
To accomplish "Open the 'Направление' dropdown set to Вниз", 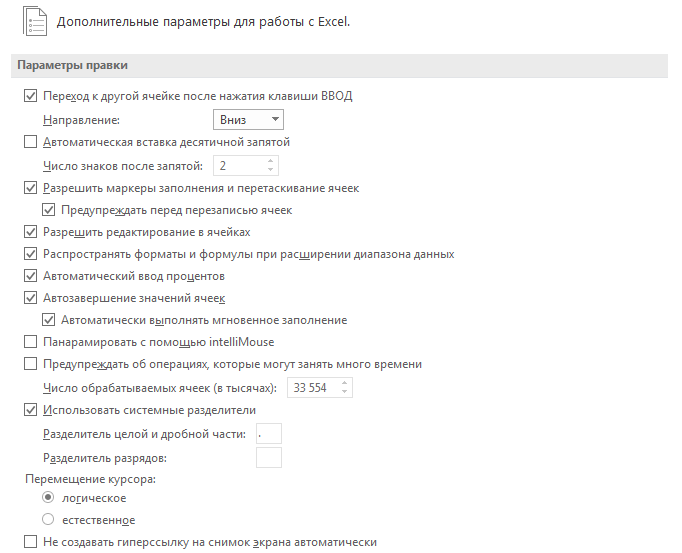I will [x=248, y=120].
